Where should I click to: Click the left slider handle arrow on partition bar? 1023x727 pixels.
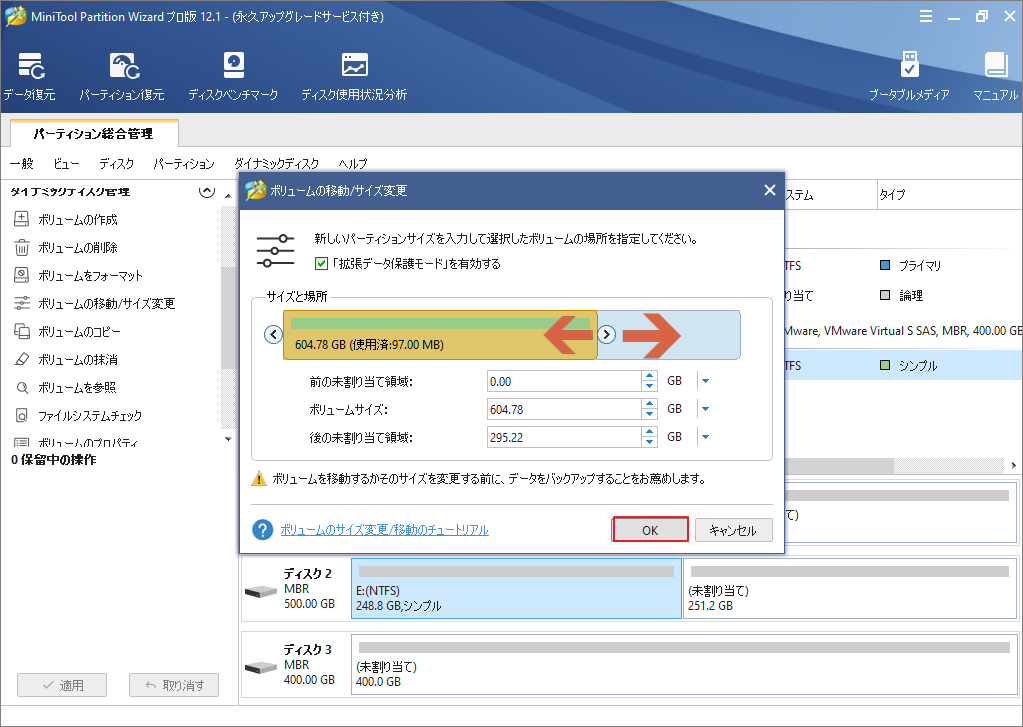273,335
